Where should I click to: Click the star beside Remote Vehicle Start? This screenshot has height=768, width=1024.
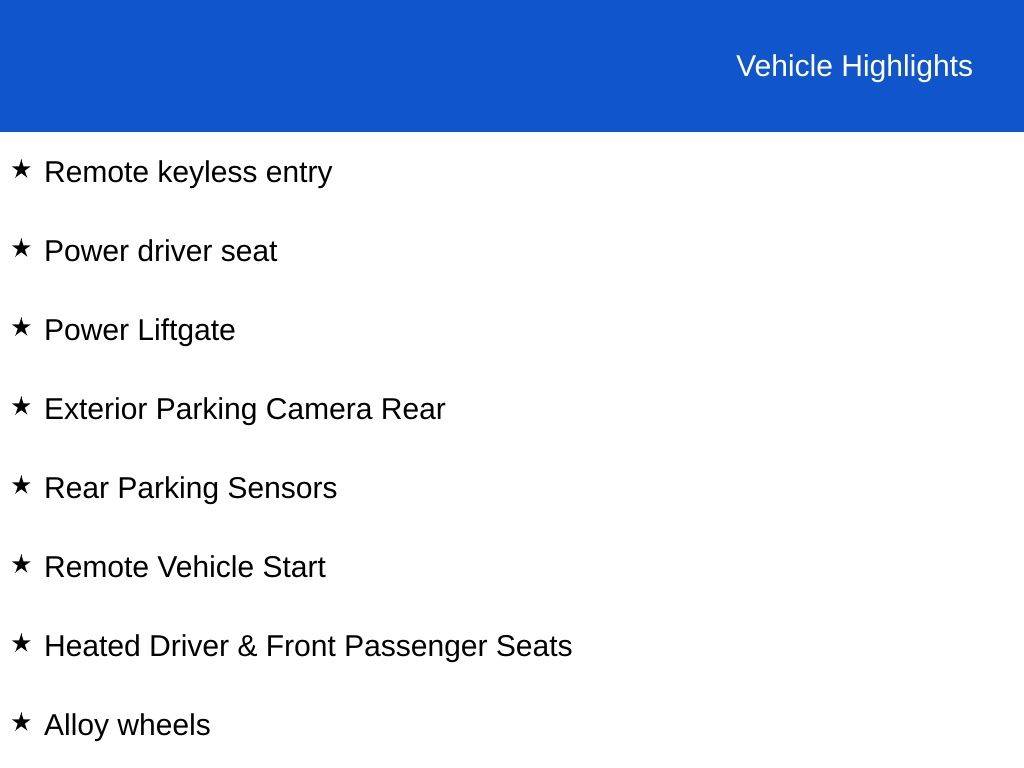coord(21,564)
